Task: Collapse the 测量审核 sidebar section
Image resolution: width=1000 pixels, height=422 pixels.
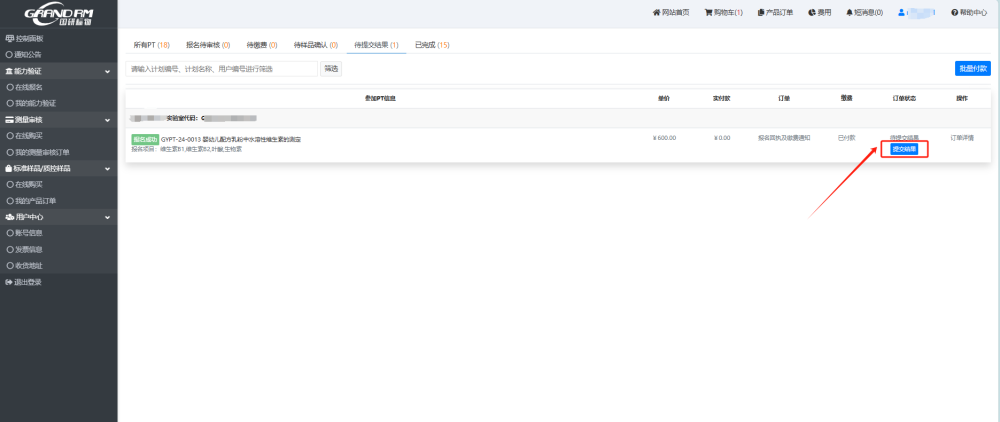Action: pos(107,119)
